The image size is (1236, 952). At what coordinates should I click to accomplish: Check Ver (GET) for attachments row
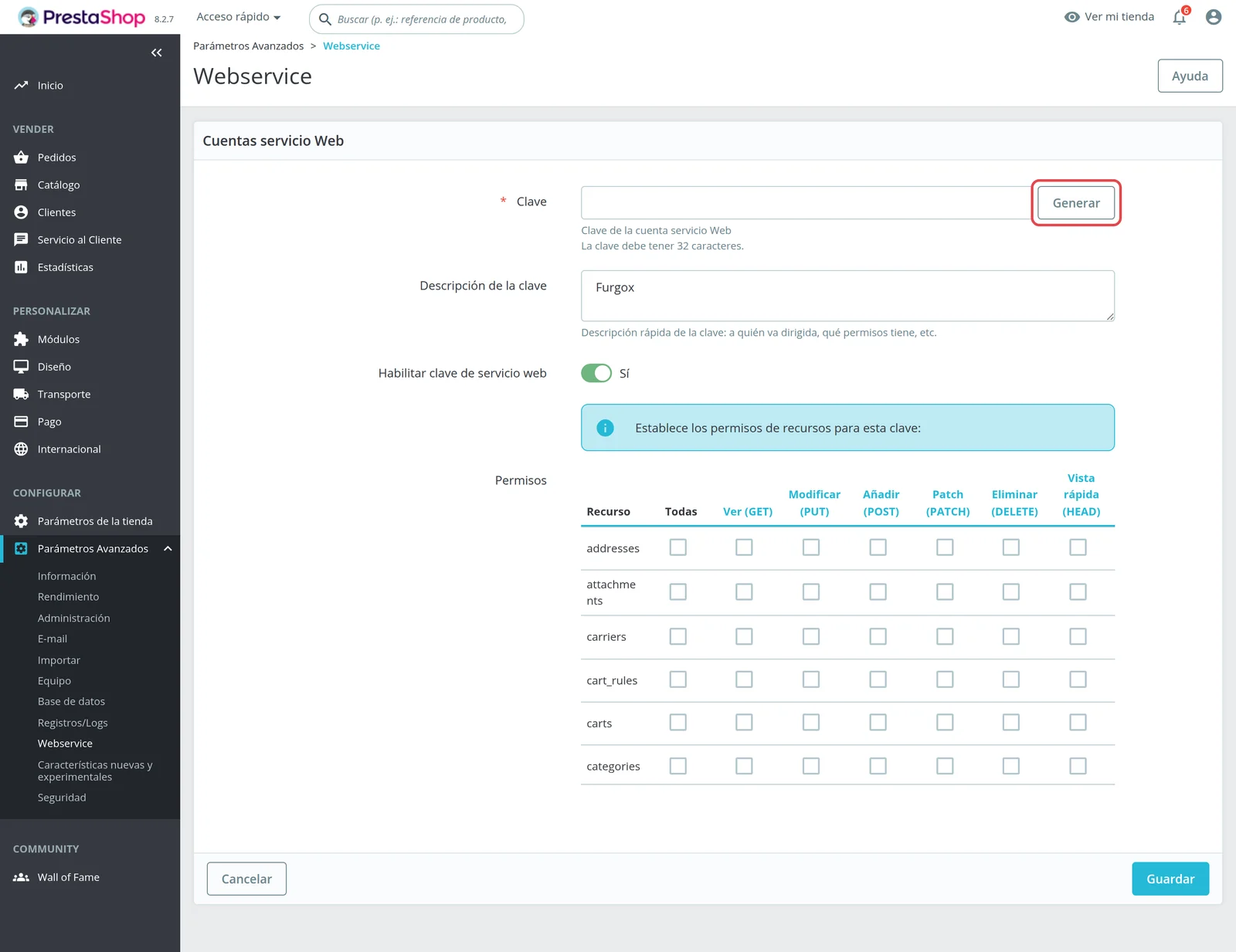tap(744, 591)
